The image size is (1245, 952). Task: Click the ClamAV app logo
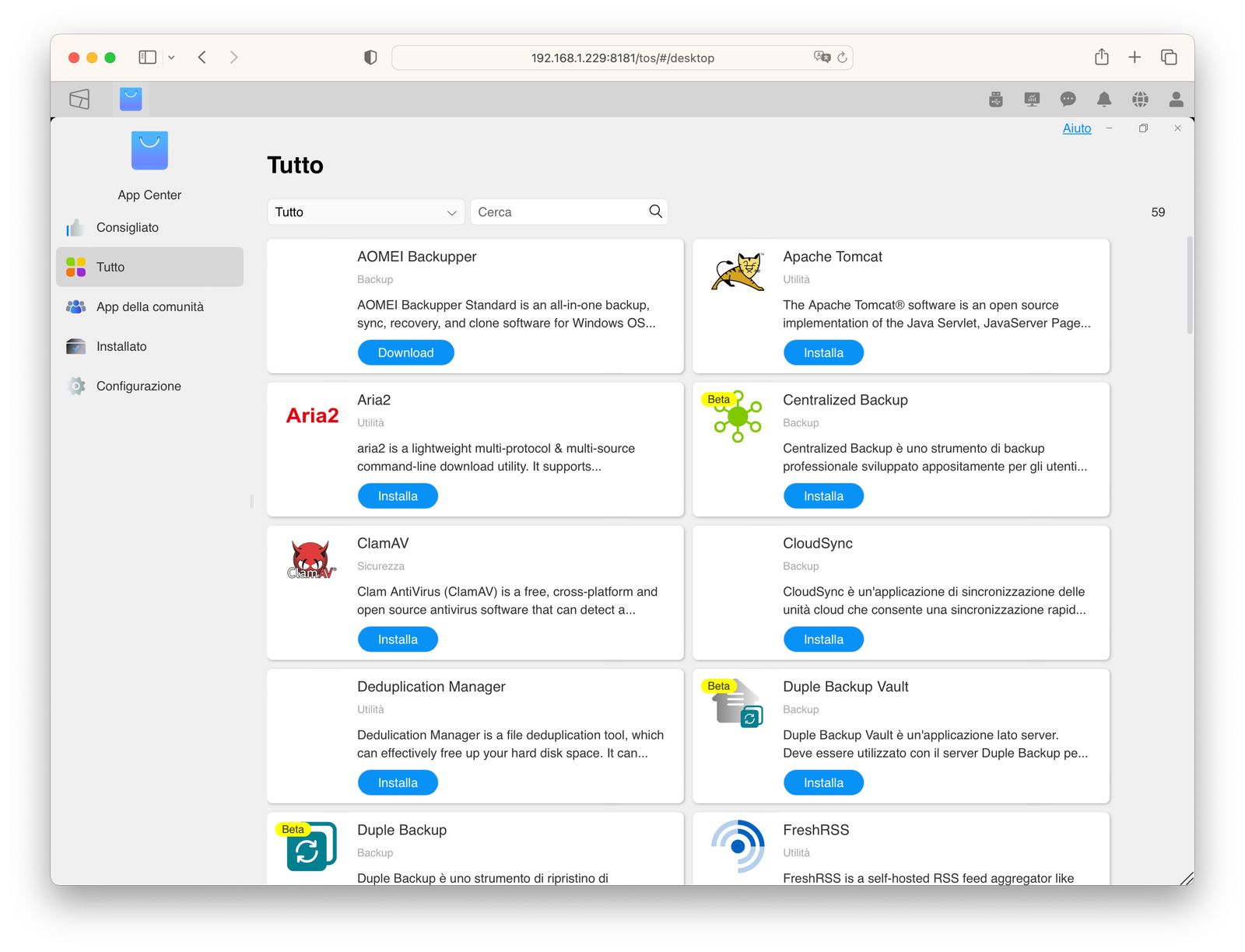pos(312,560)
